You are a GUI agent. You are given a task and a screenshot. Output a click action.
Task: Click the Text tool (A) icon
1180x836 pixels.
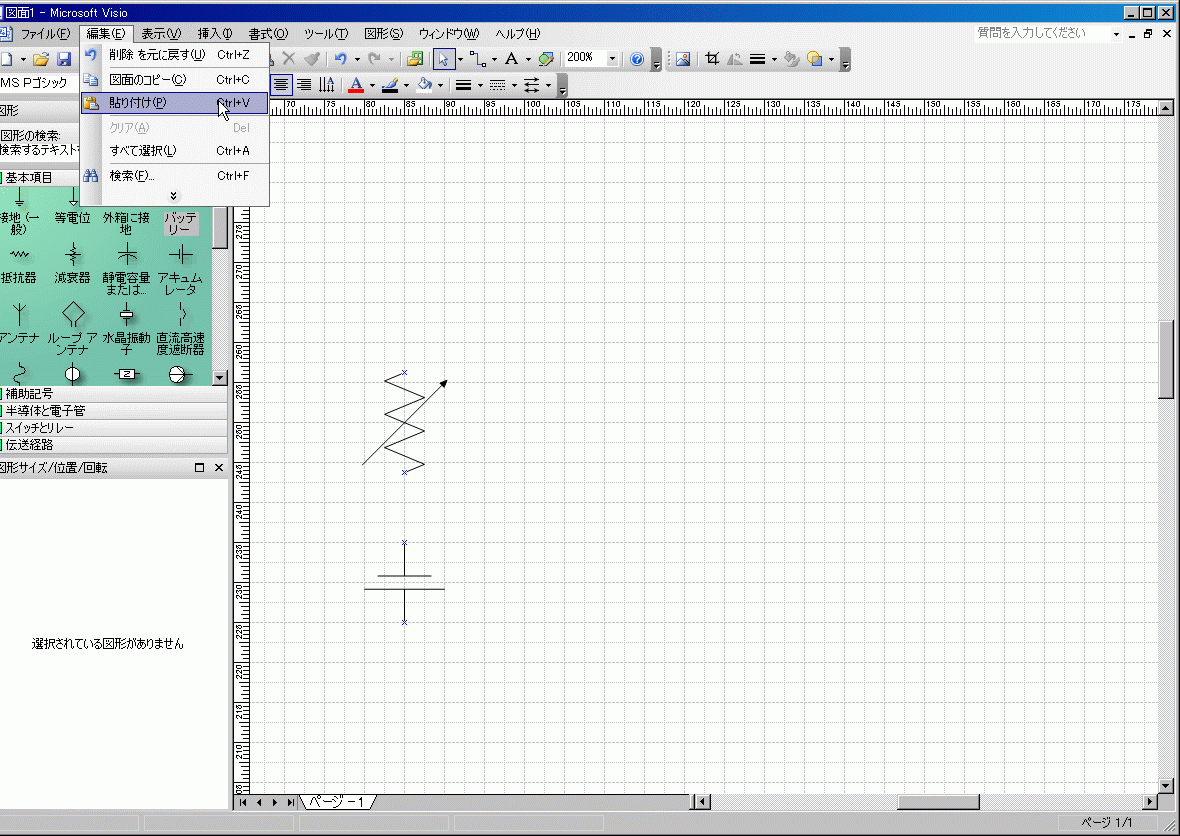click(511, 59)
